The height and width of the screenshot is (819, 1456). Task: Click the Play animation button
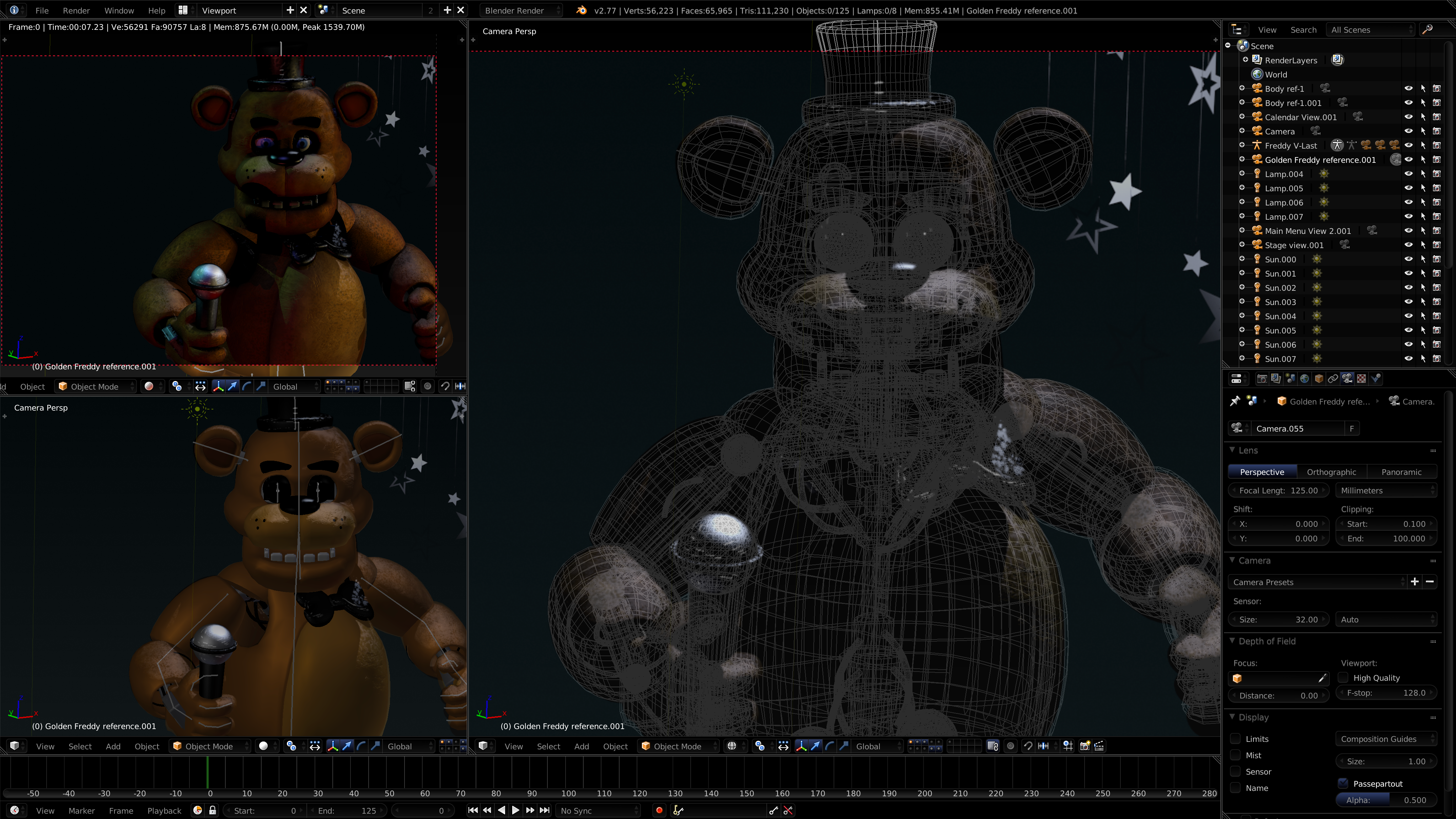515,810
